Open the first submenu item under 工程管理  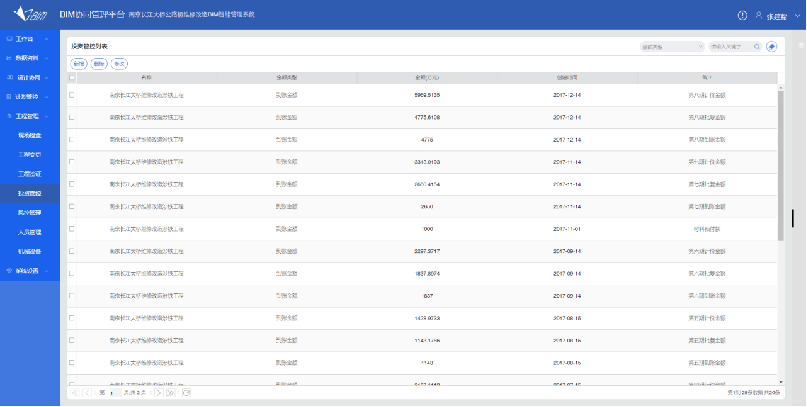coord(30,135)
